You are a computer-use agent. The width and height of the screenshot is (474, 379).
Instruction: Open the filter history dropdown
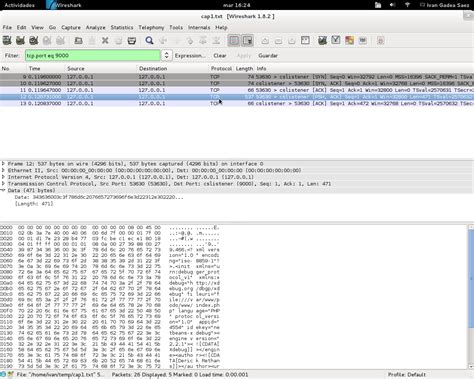click(x=166, y=55)
